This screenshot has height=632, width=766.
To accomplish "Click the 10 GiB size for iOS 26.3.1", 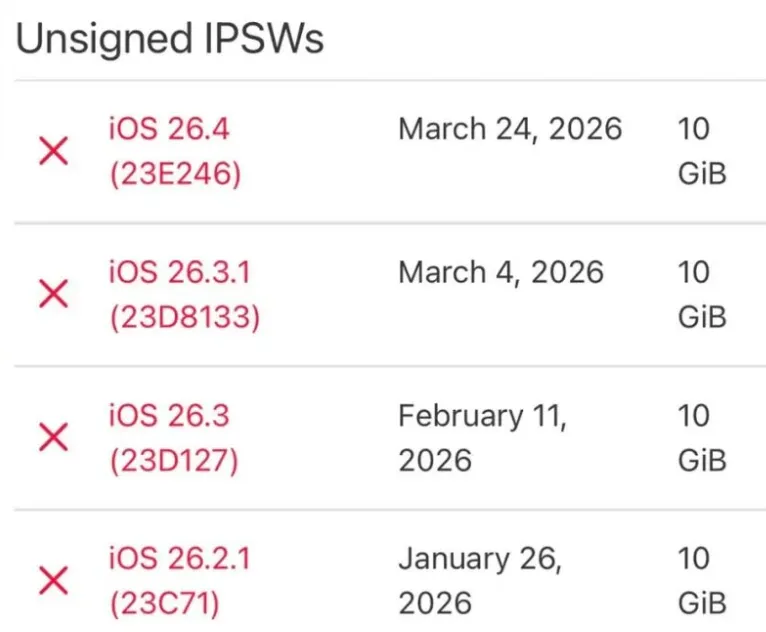I will (702, 294).
